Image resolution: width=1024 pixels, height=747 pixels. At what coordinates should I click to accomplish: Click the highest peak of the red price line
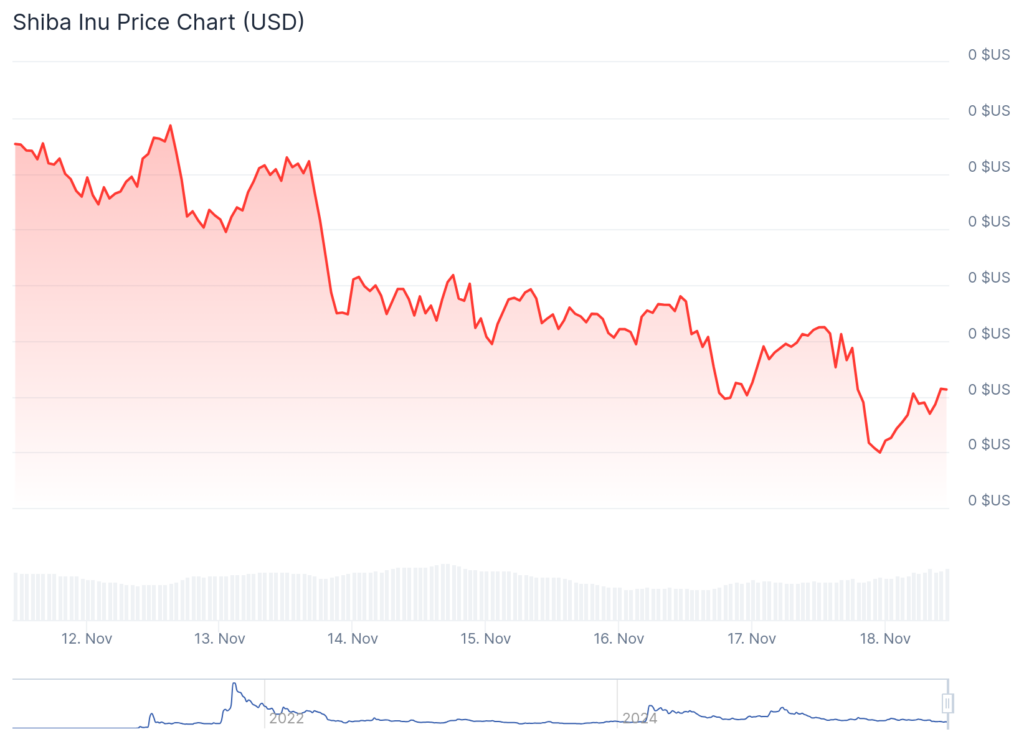(x=171, y=126)
